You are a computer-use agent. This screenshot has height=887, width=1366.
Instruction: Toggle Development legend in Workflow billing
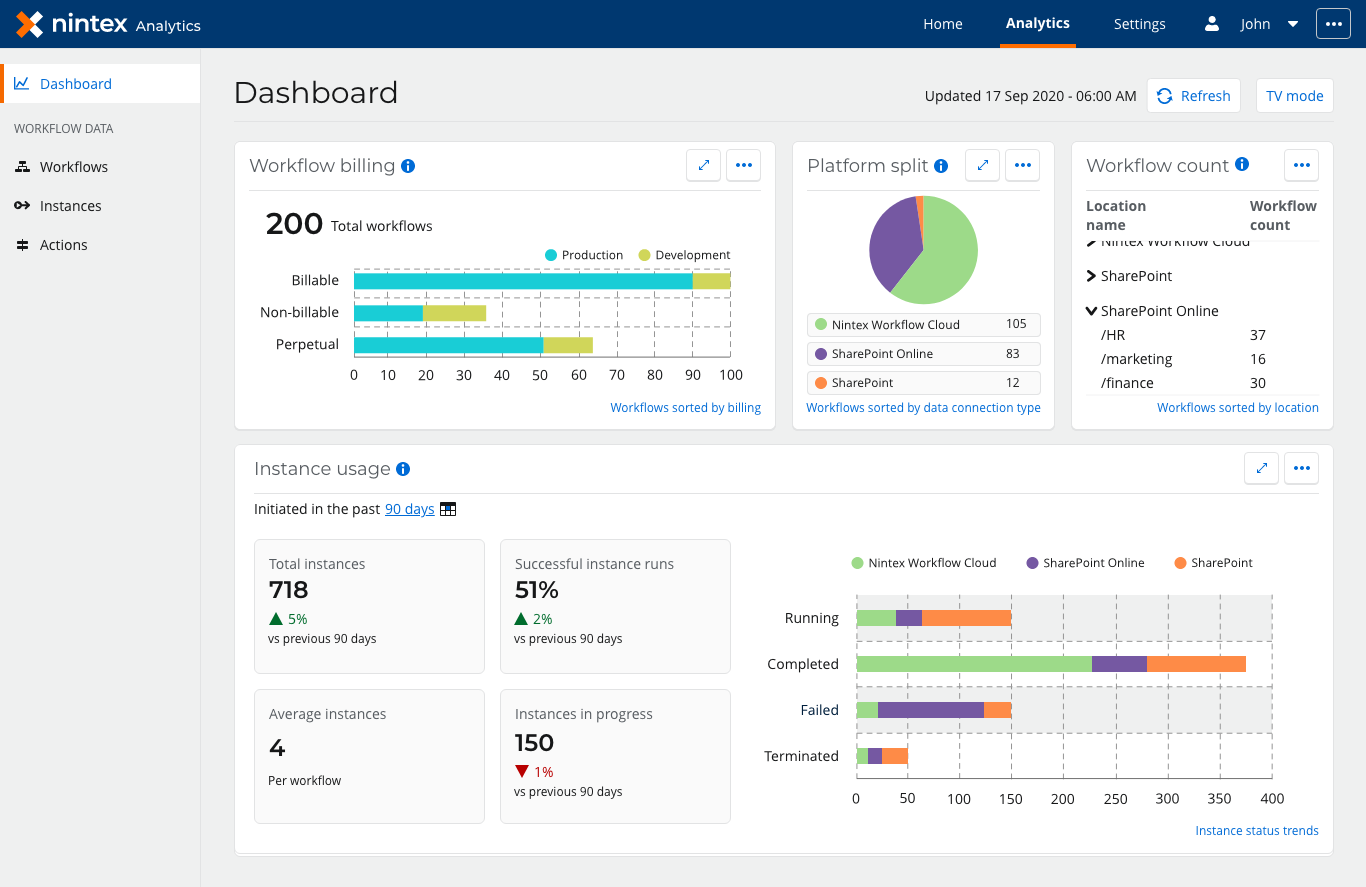pyautogui.click(x=684, y=255)
